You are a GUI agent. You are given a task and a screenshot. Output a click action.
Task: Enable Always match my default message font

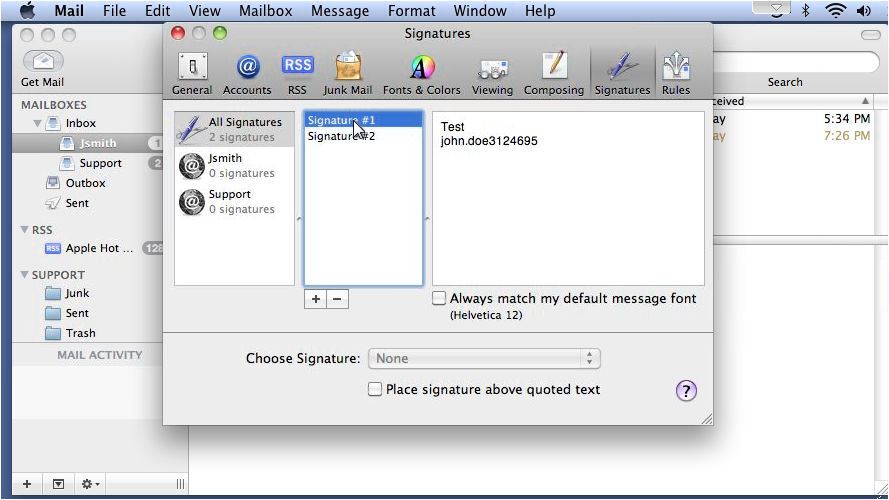[439, 298]
